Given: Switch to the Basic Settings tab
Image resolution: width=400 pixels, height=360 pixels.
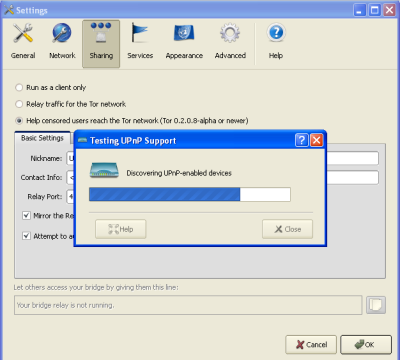Looking at the screenshot, I should 42,138.
